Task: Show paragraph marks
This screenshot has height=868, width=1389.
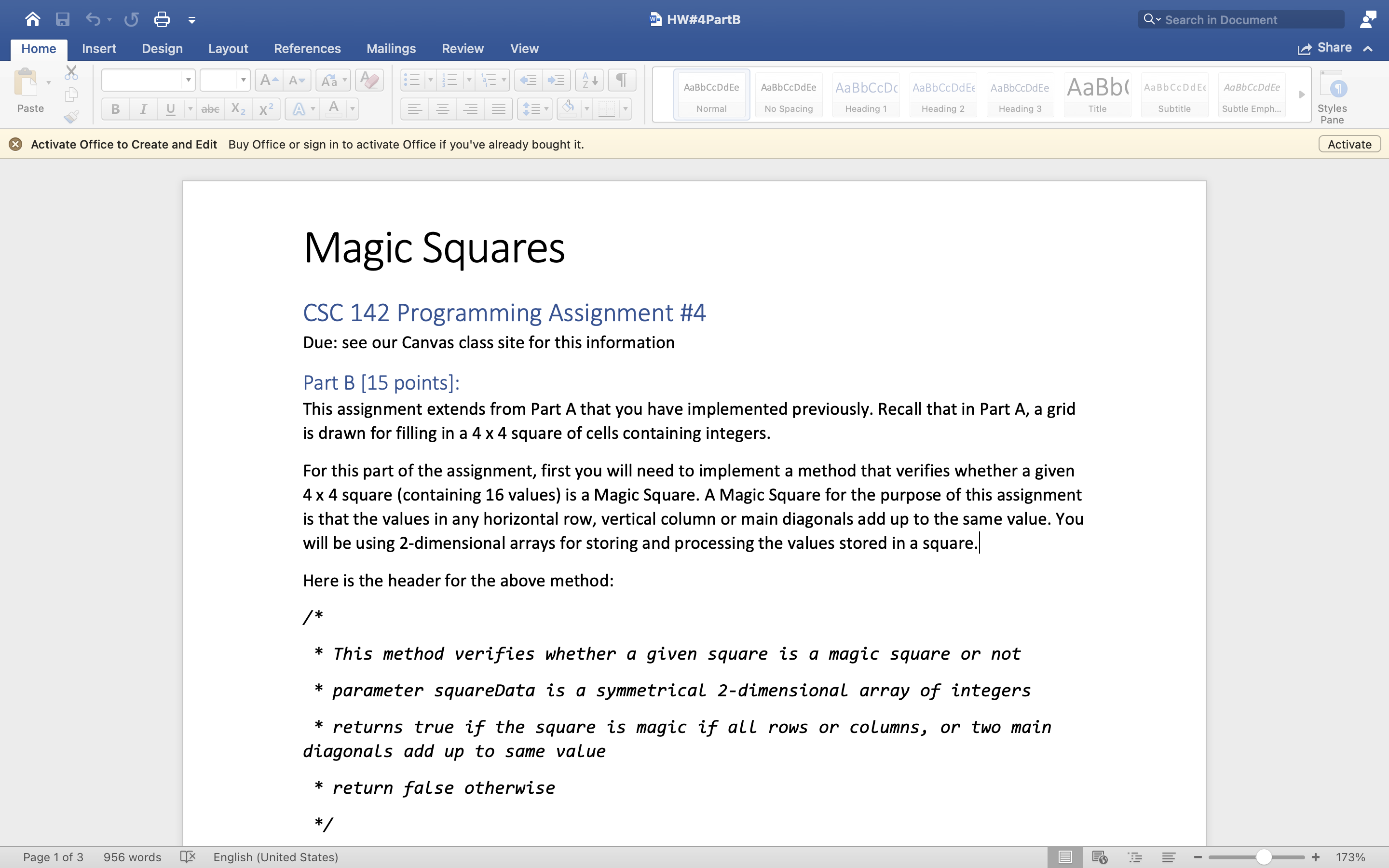Action: point(622,80)
